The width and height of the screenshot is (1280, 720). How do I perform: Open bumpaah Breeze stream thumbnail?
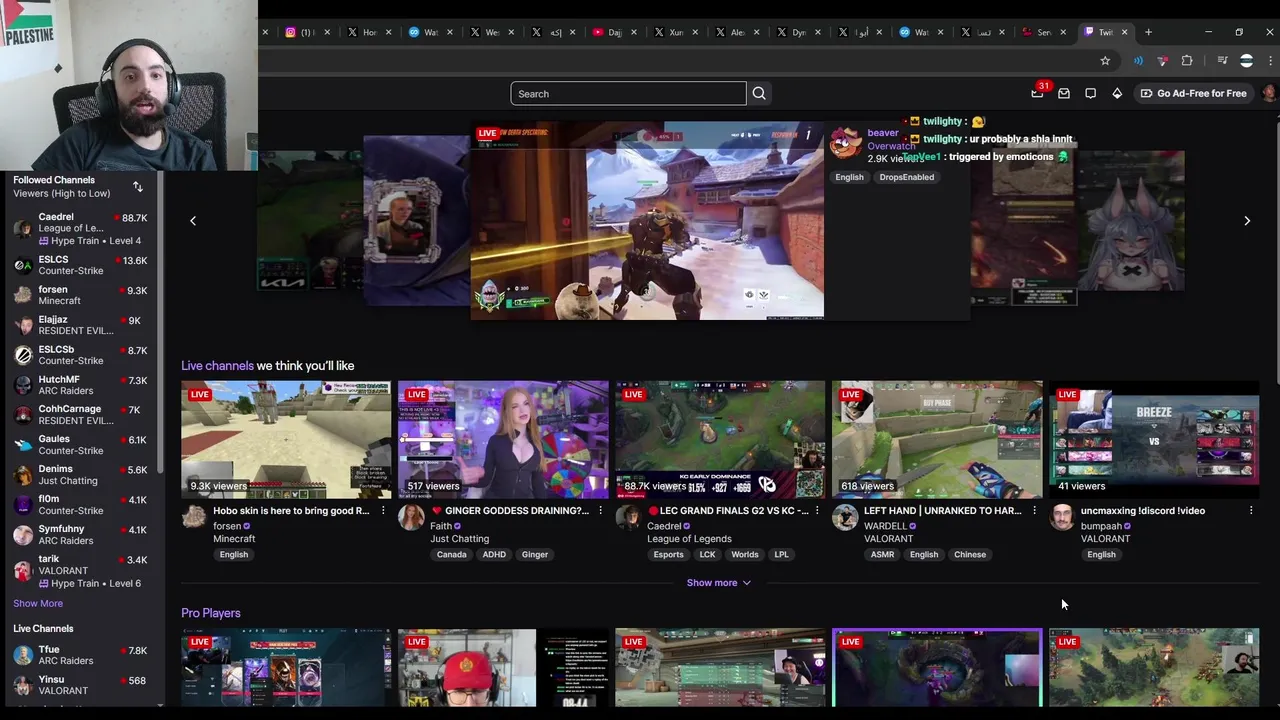pos(1154,439)
